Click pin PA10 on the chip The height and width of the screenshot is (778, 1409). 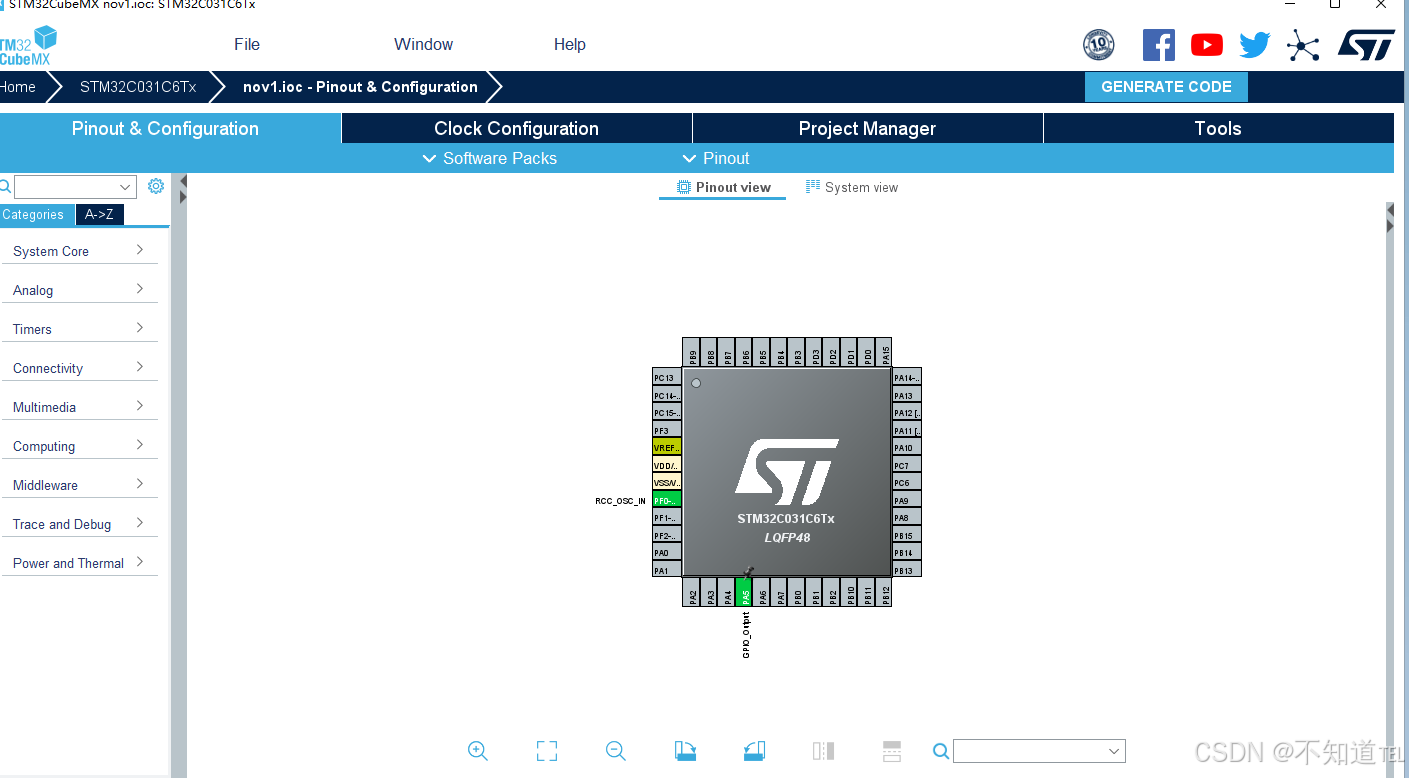(907, 448)
